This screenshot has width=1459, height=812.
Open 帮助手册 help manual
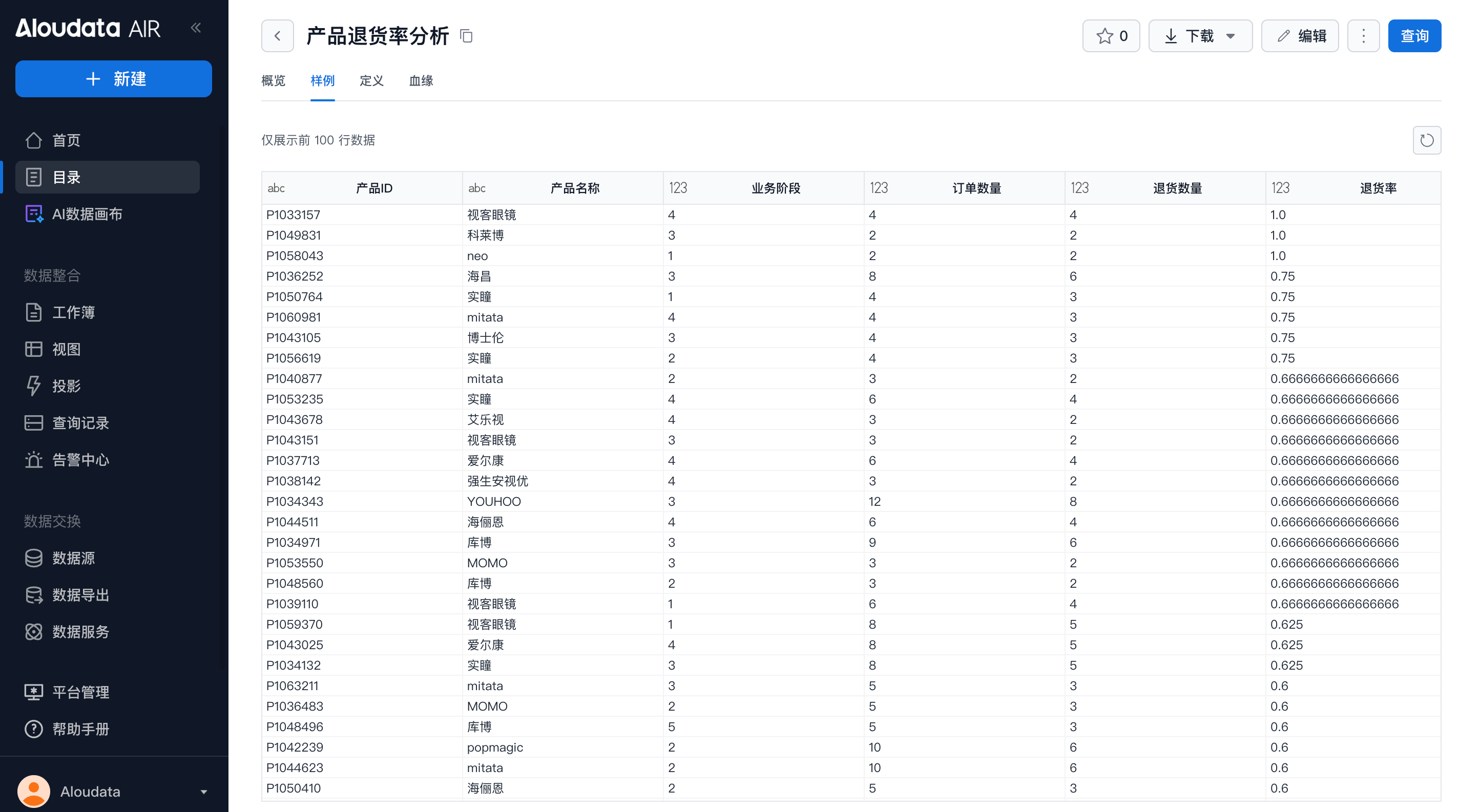(x=80, y=729)
